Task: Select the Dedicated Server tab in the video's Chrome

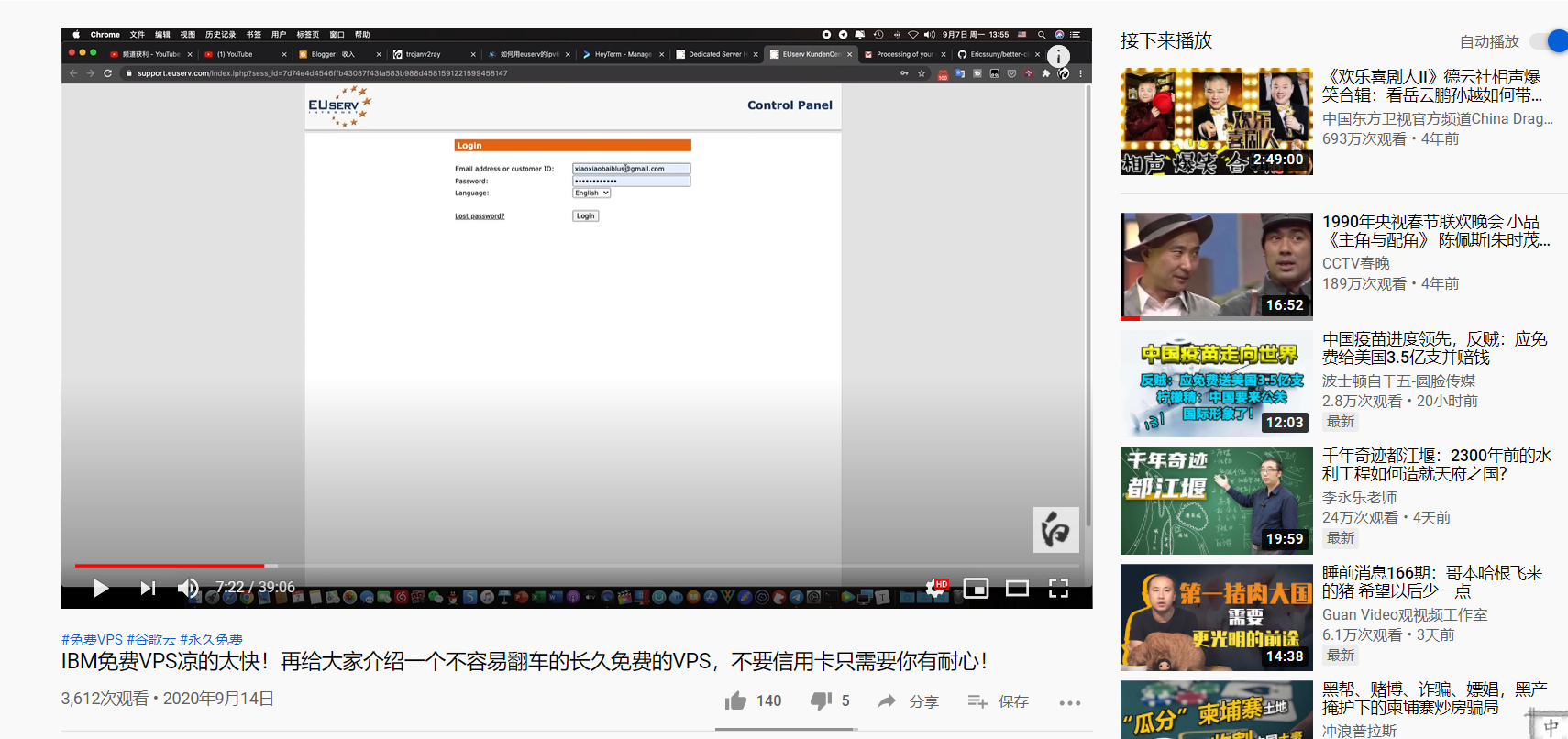Action: pyautogui.click(x=715, y=54)
